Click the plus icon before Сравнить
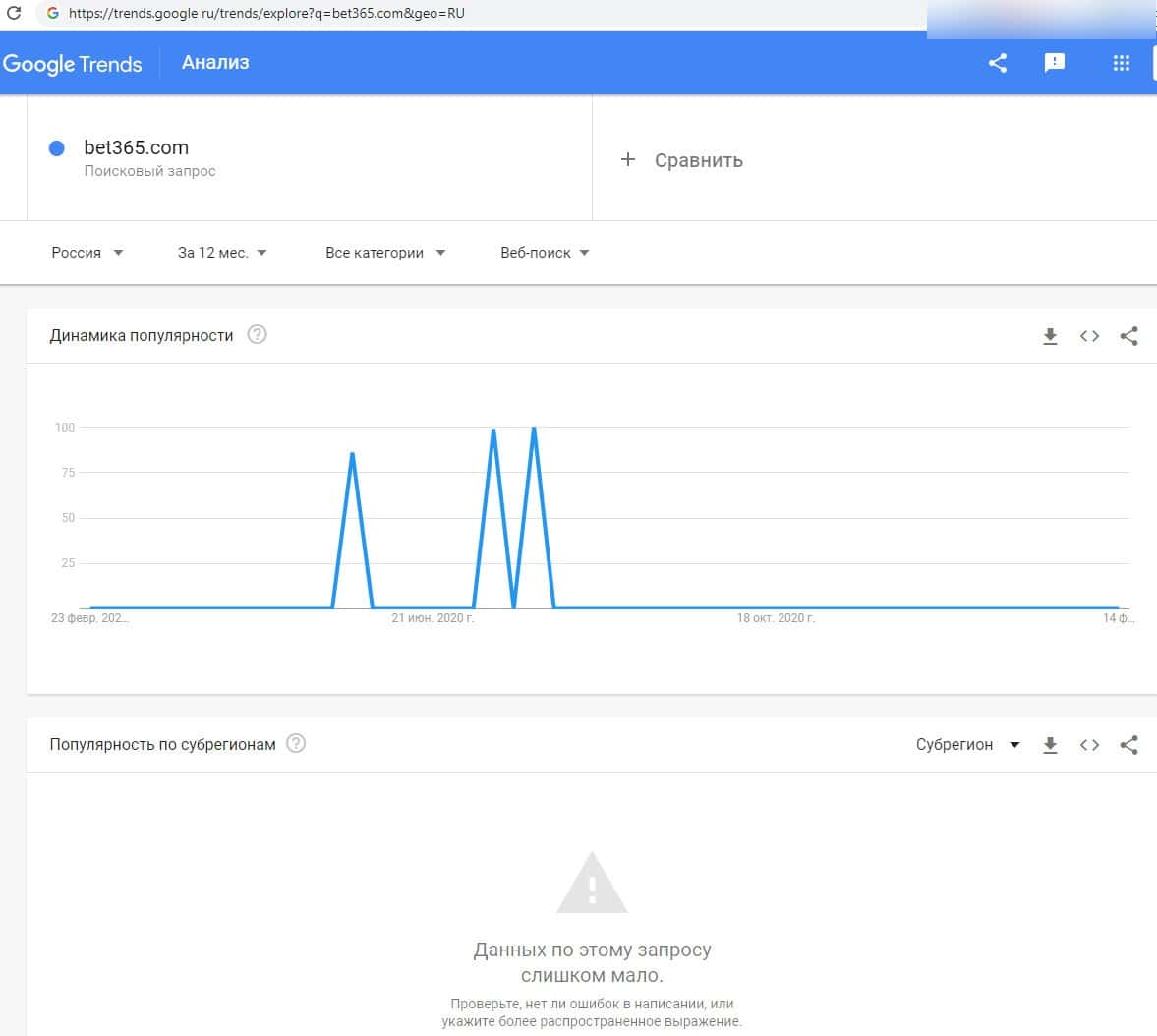1157x1036 pixels. [x=628, y=159]
